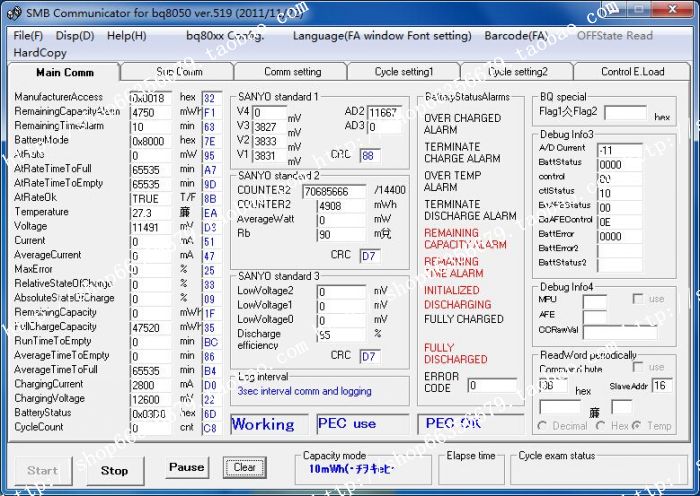Image resolution: width=700 pixels, height=496 pixels.
Task: Click the V2 cell voltage field 3833
Action: pos(270,141)
